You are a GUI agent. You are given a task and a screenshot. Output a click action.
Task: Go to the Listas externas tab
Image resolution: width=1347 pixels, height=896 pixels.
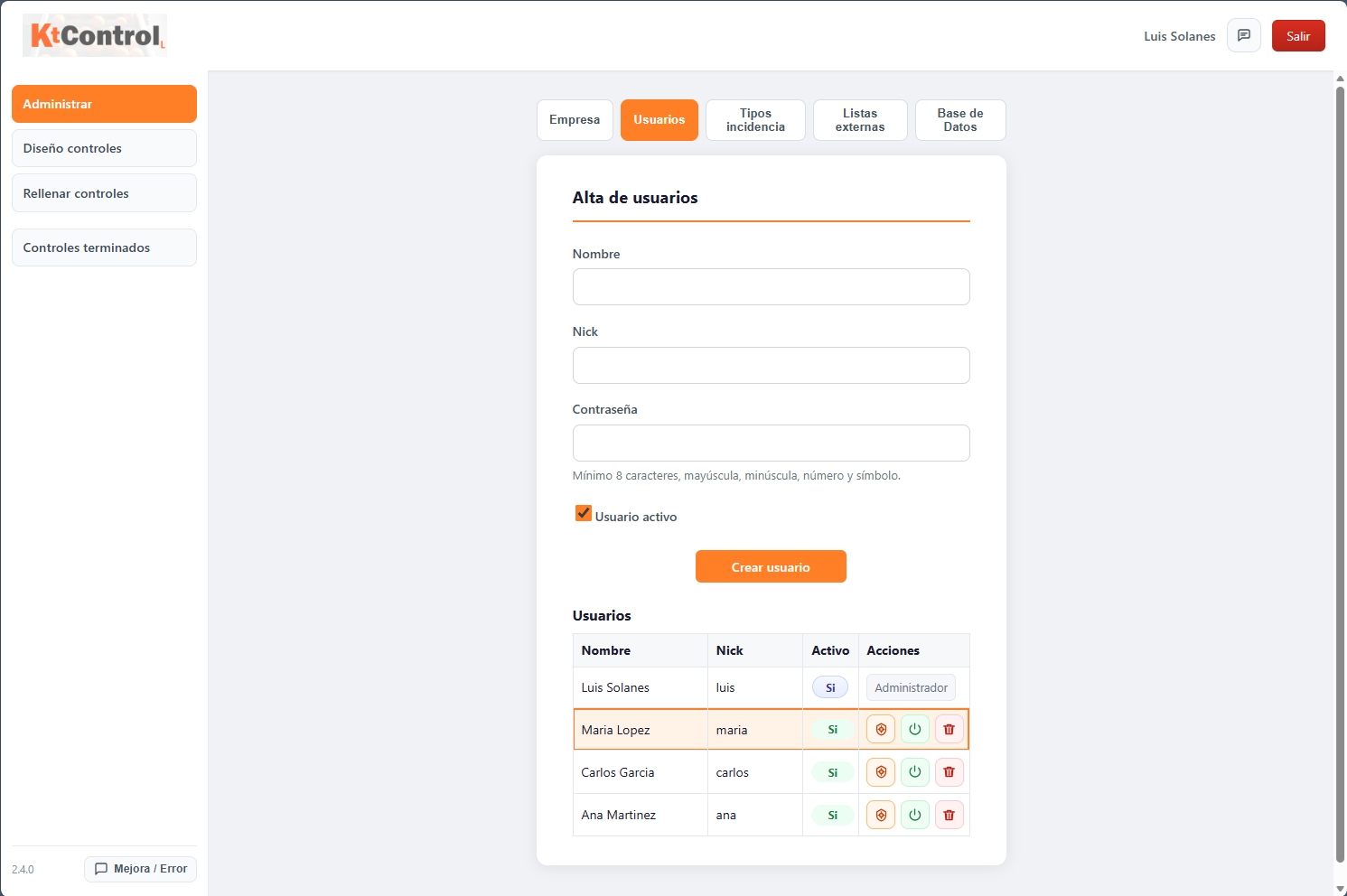[860, 120]
